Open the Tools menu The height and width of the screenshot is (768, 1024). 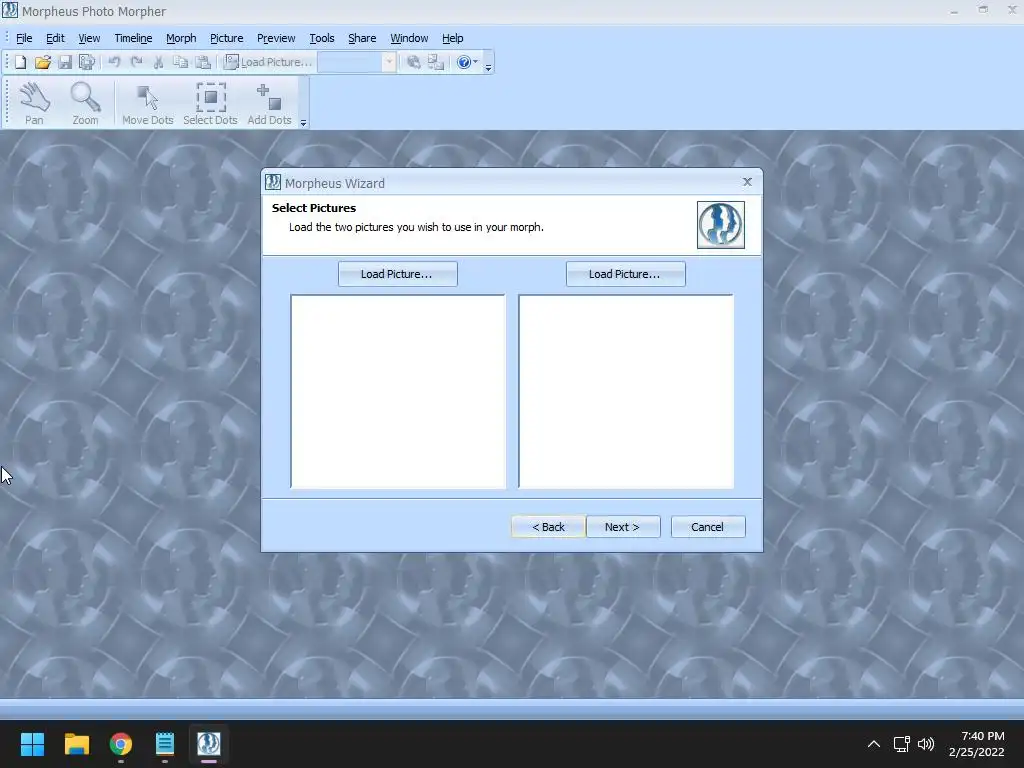pos(321,38)
